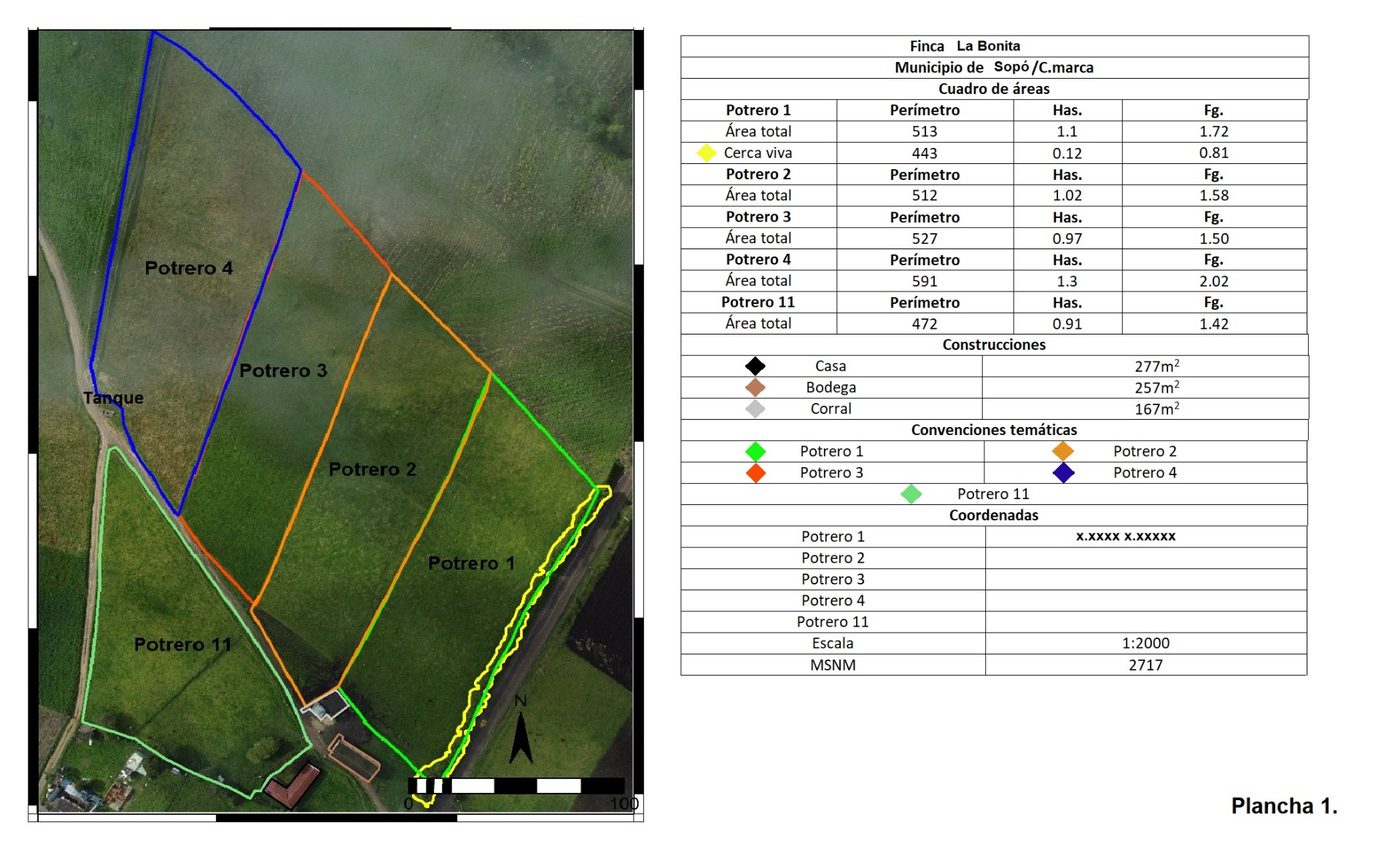
Task: Click the north arrow on the map
Action: coord(521,736)
